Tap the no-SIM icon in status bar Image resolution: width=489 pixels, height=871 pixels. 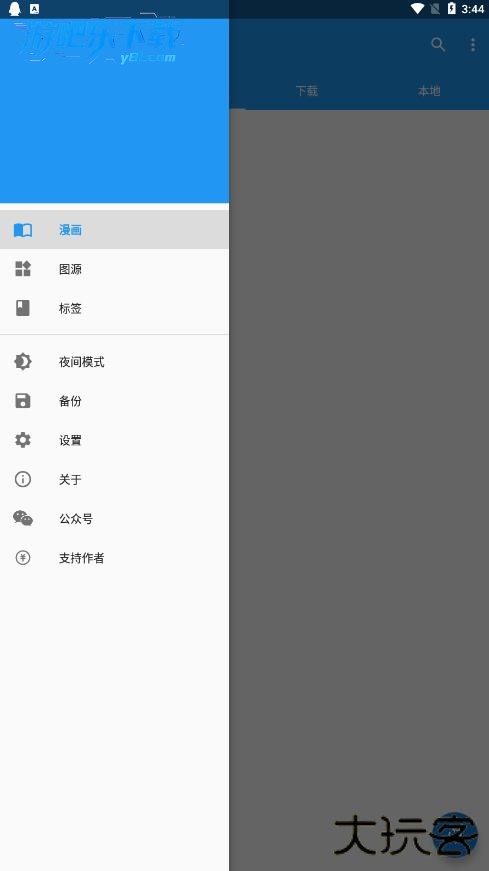pos(435,8)
